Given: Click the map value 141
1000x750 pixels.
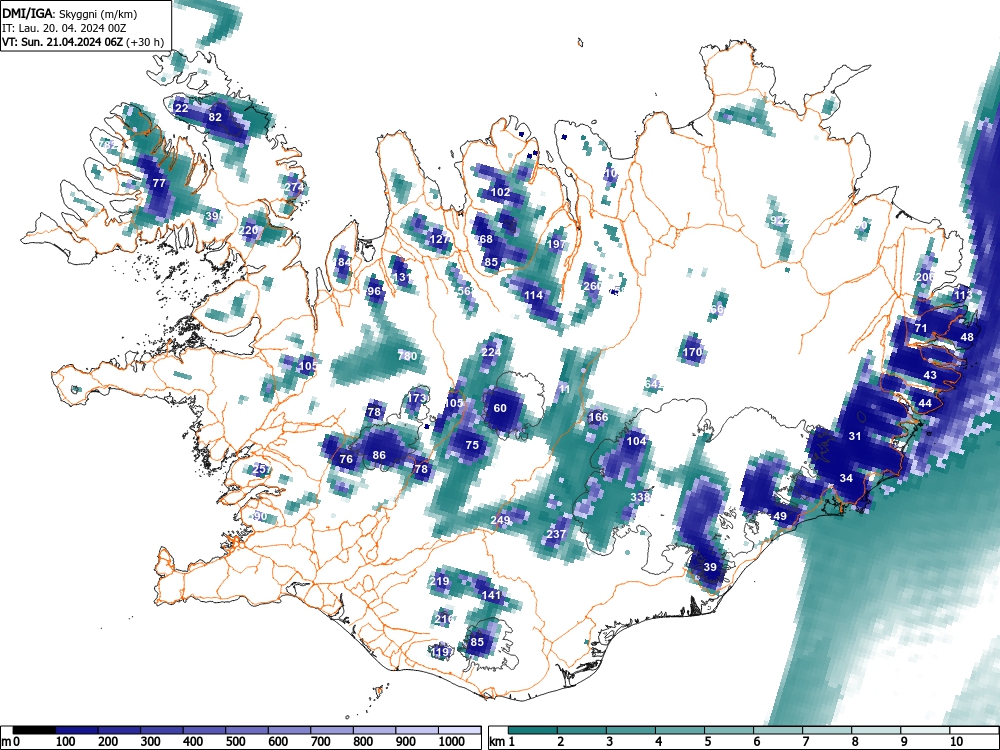Looking at the screenshot, I should tap(491, 595).
